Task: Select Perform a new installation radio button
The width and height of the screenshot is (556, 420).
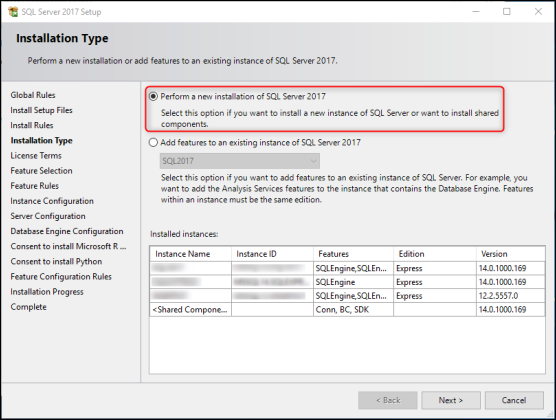Action: pyautogui.click(x=153, y=96)
